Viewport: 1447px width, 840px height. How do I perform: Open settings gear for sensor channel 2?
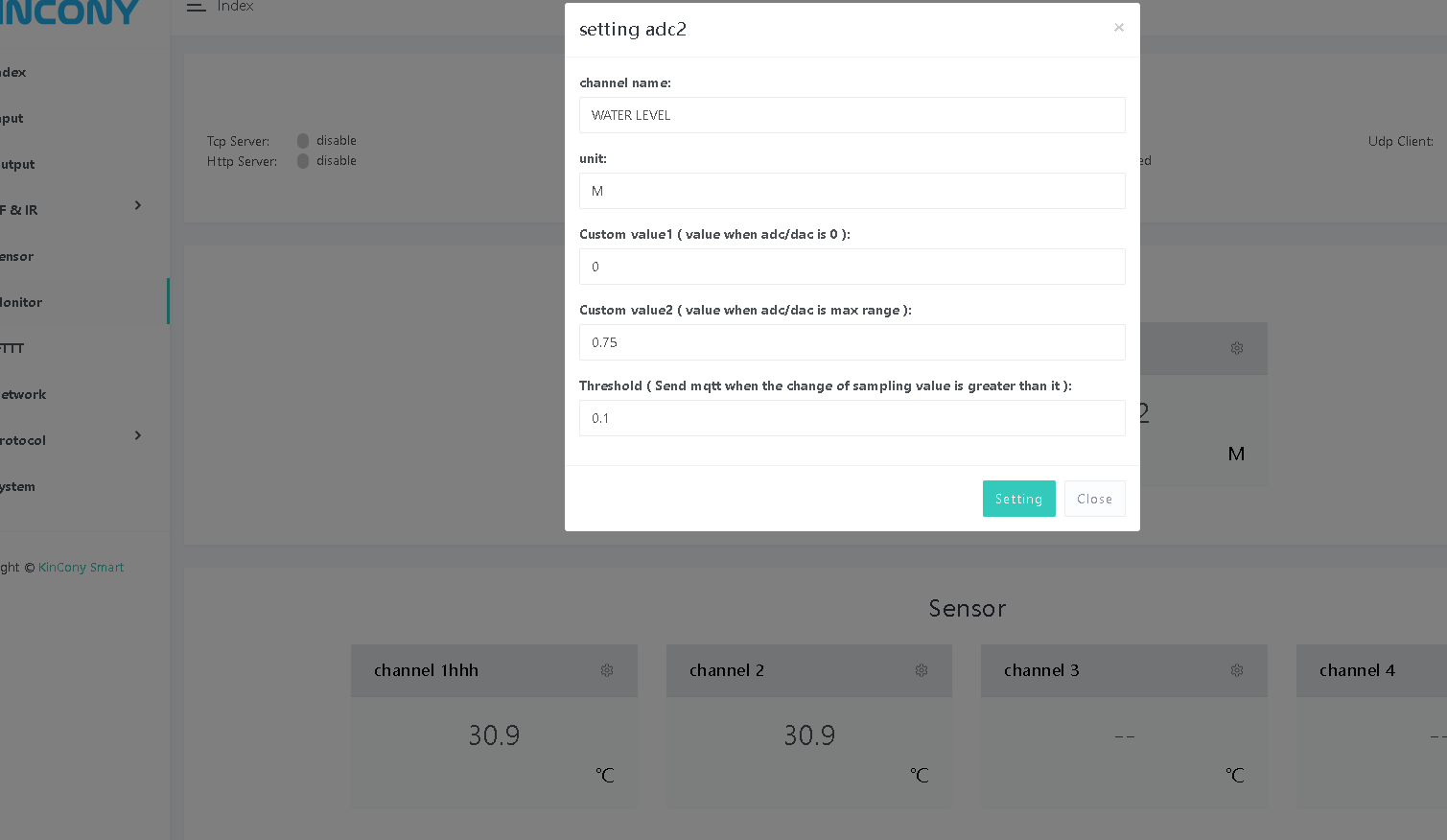click(922, 670)
